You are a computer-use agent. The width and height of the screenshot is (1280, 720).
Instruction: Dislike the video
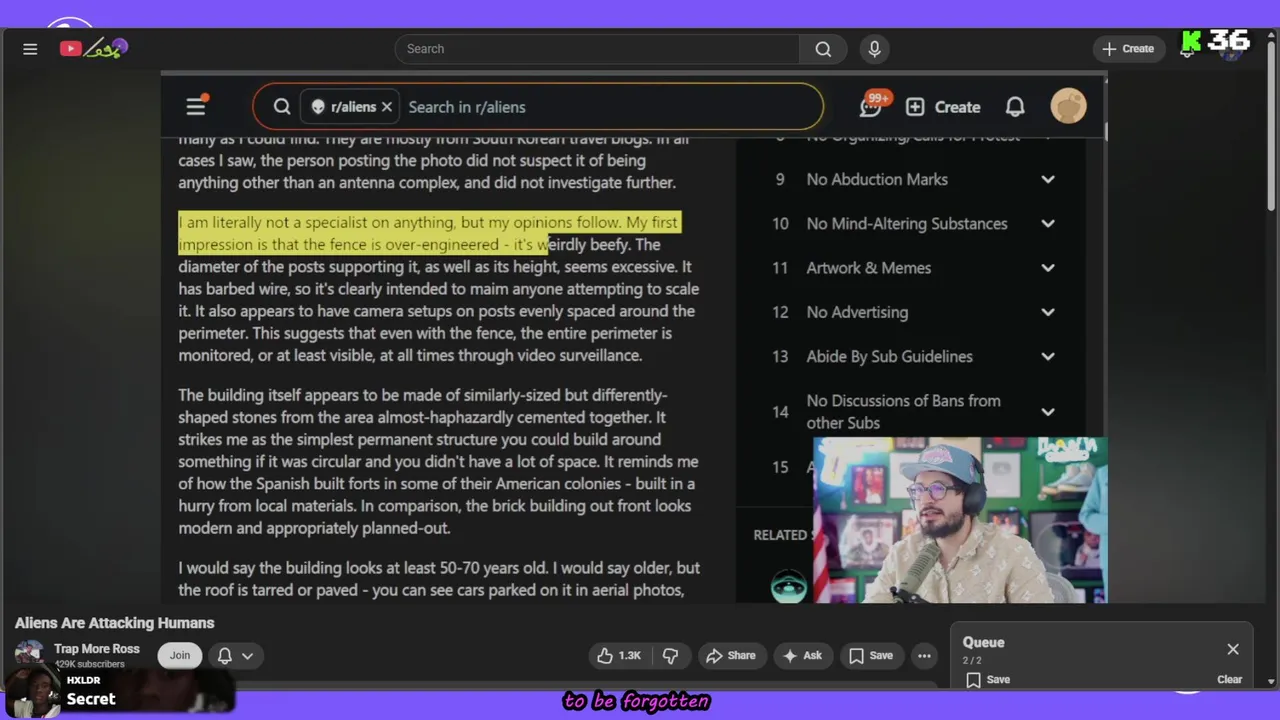point(670,656)
